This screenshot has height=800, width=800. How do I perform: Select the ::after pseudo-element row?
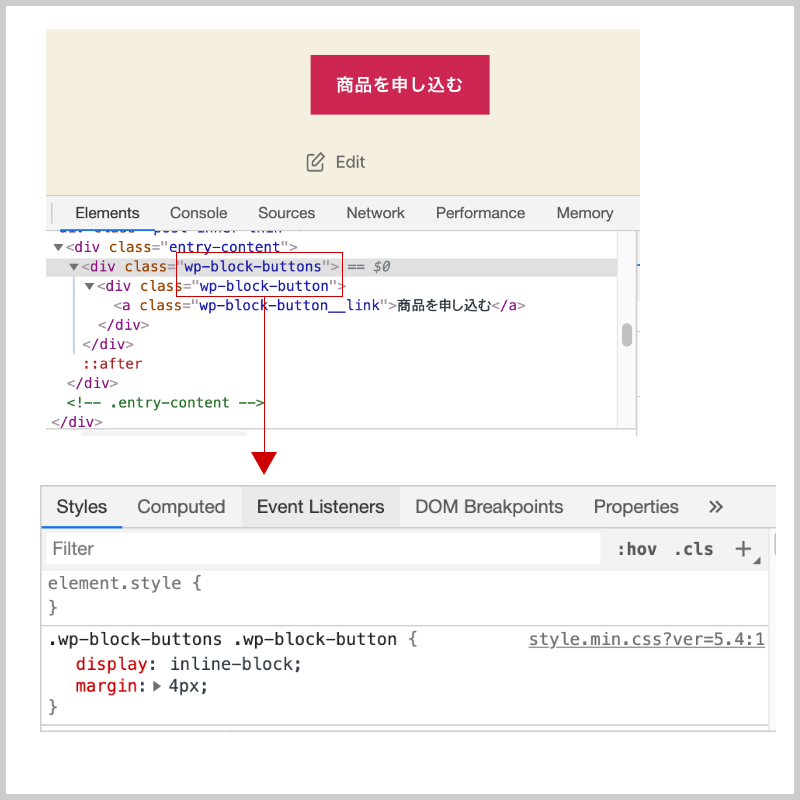pos(113,364)
